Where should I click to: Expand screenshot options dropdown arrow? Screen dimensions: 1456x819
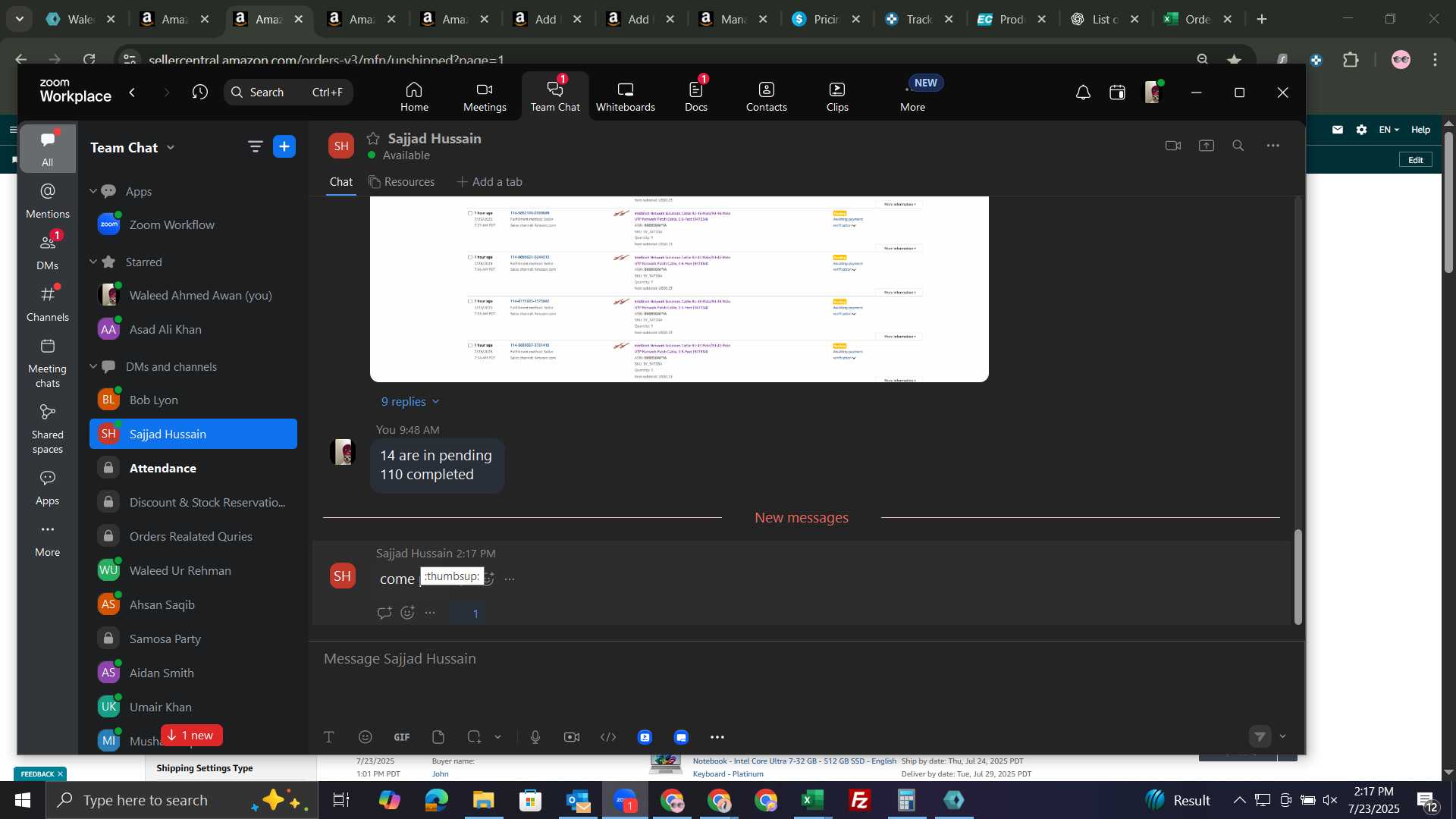pos(497,737)
